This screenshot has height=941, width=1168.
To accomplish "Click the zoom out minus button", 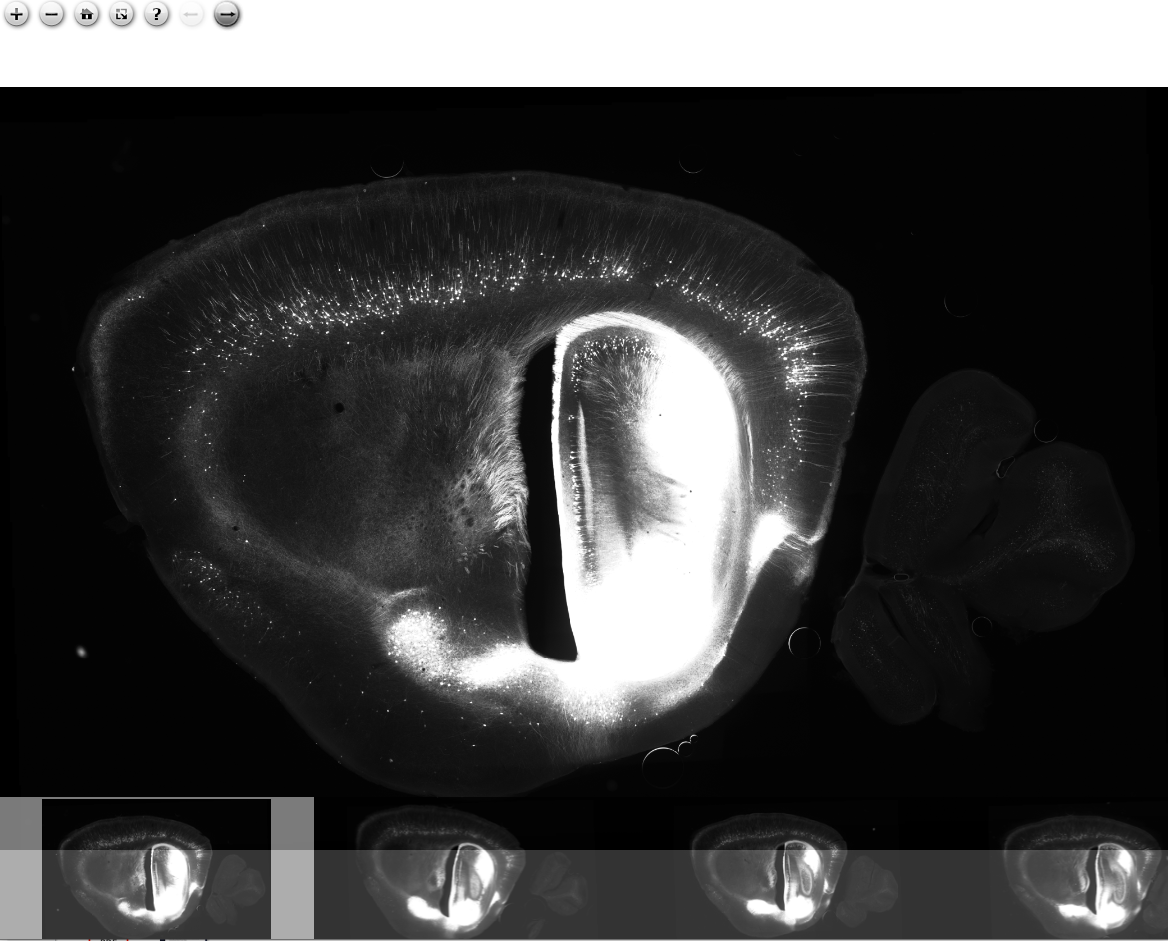I will tap(53, 15).
